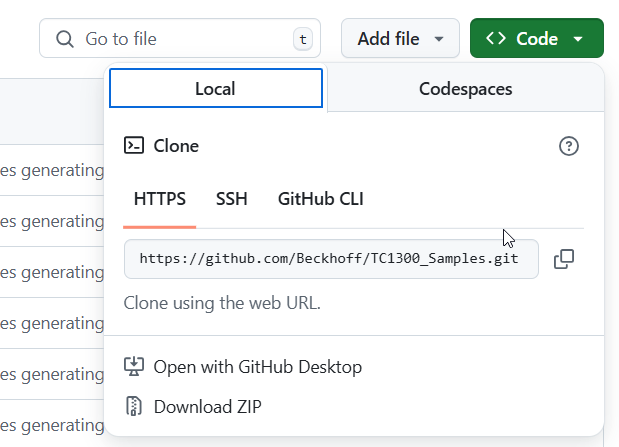
Task: Click the angle-bracket icon on the Code button
Action: click(495, 39)
